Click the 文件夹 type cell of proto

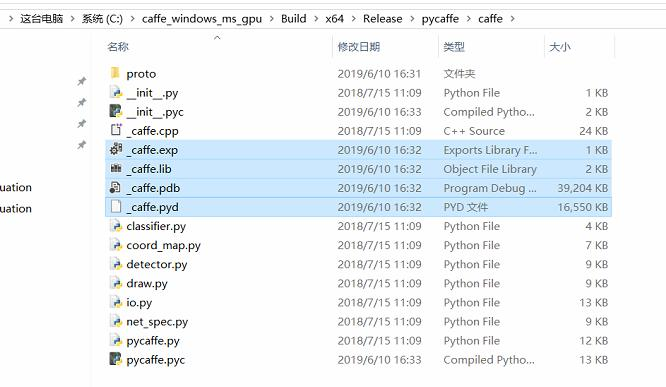point(459,74)
